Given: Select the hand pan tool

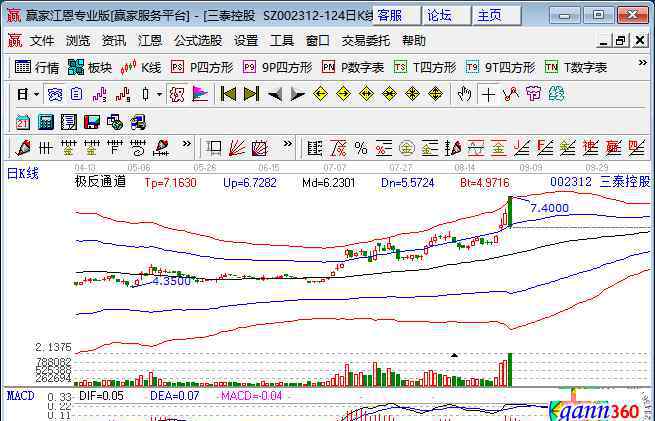Looking at the screenshot, I should point(464,94).
